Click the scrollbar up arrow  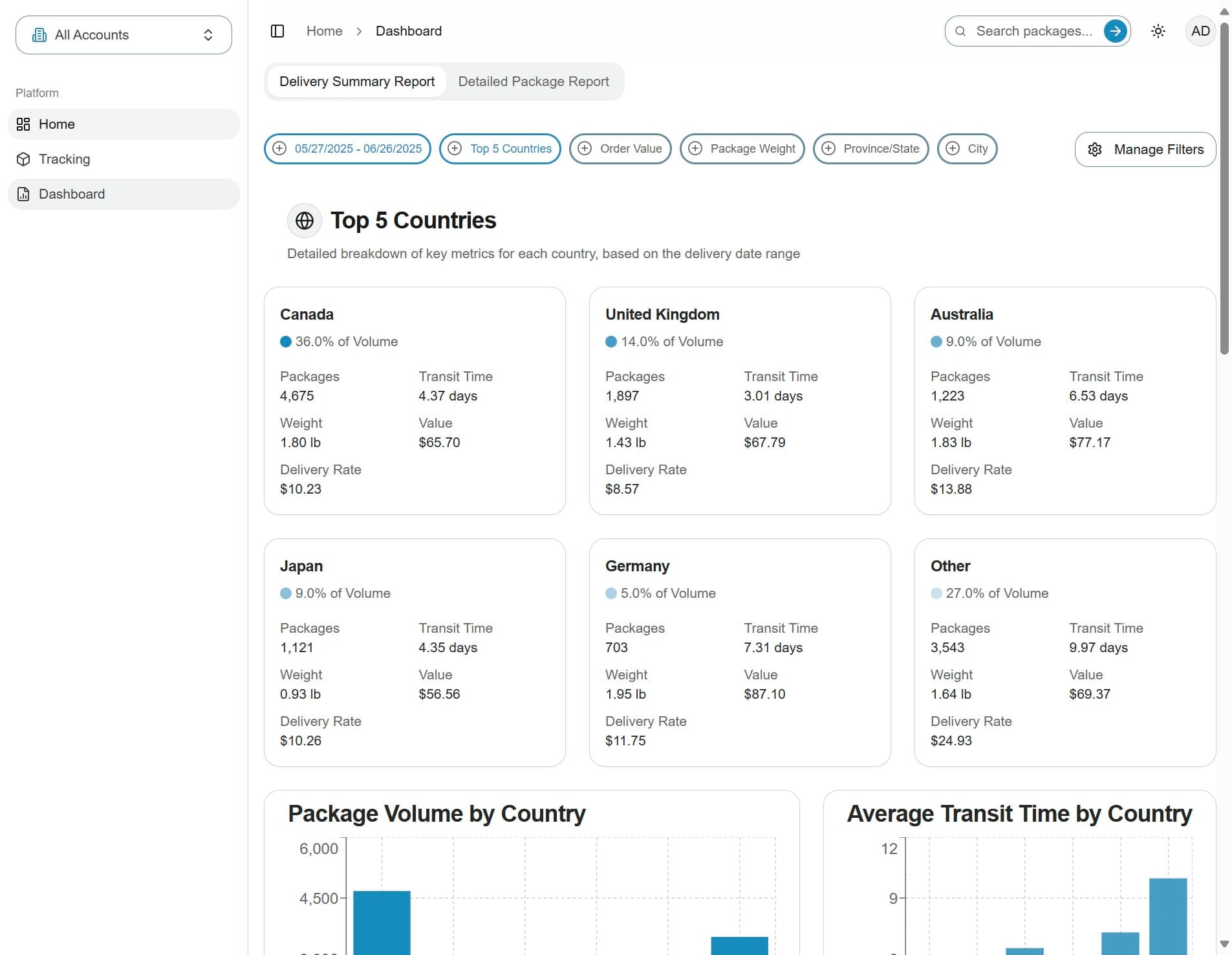(1224, 12)
